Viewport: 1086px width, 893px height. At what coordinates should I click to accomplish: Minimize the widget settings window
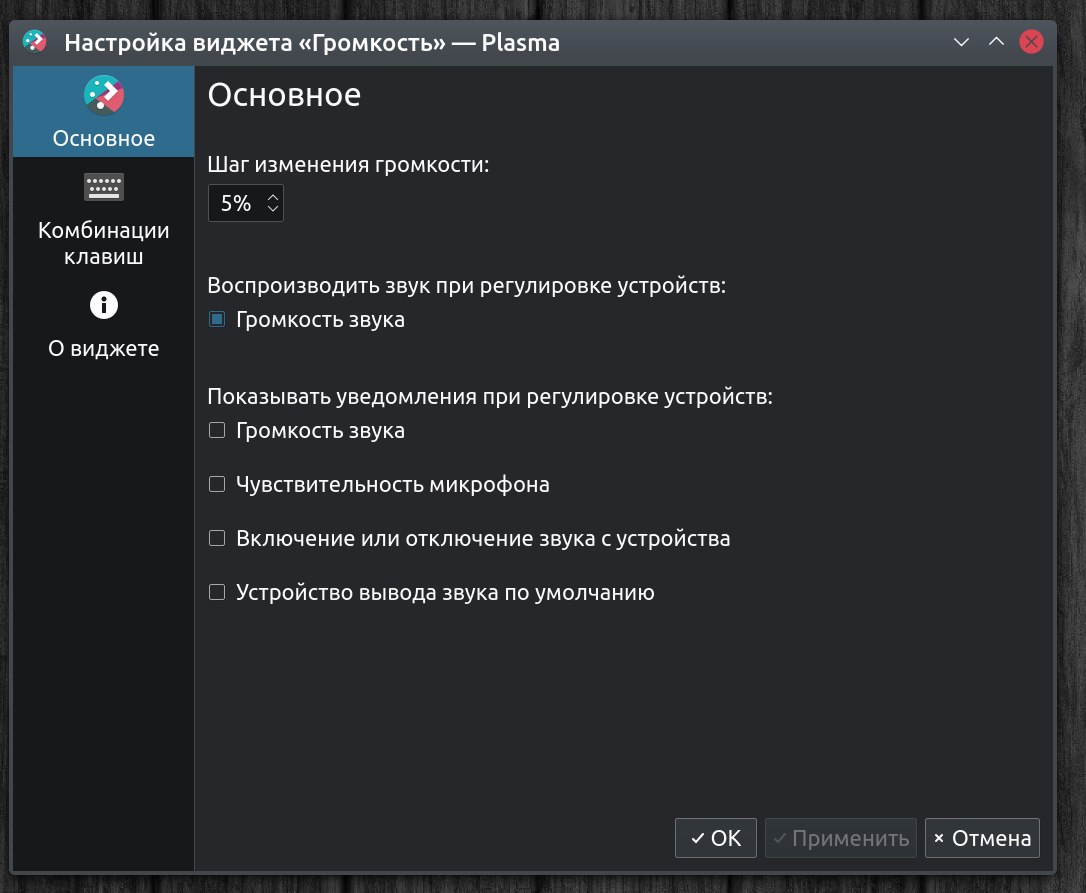pyautogui.click(x=961, y=42)
